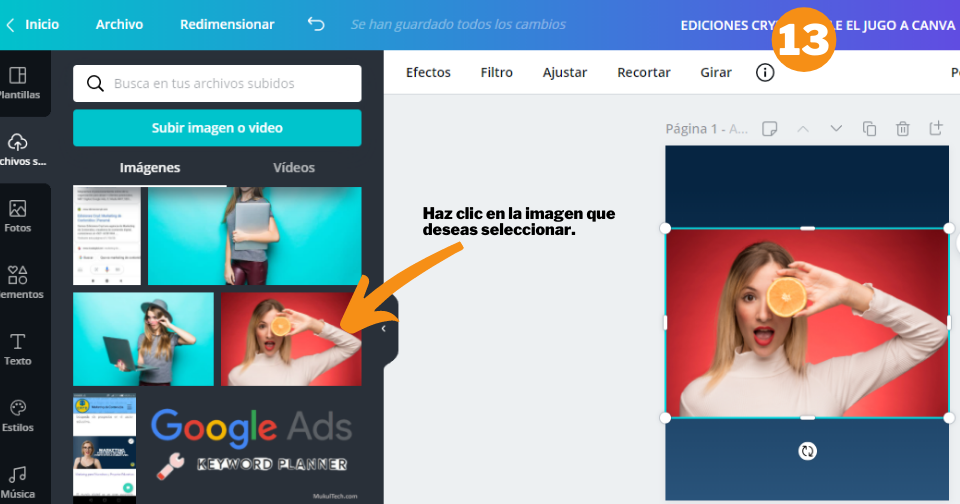Go back to Inicio
The width and height of the screenshot is (960, 504).
point(33,24)
